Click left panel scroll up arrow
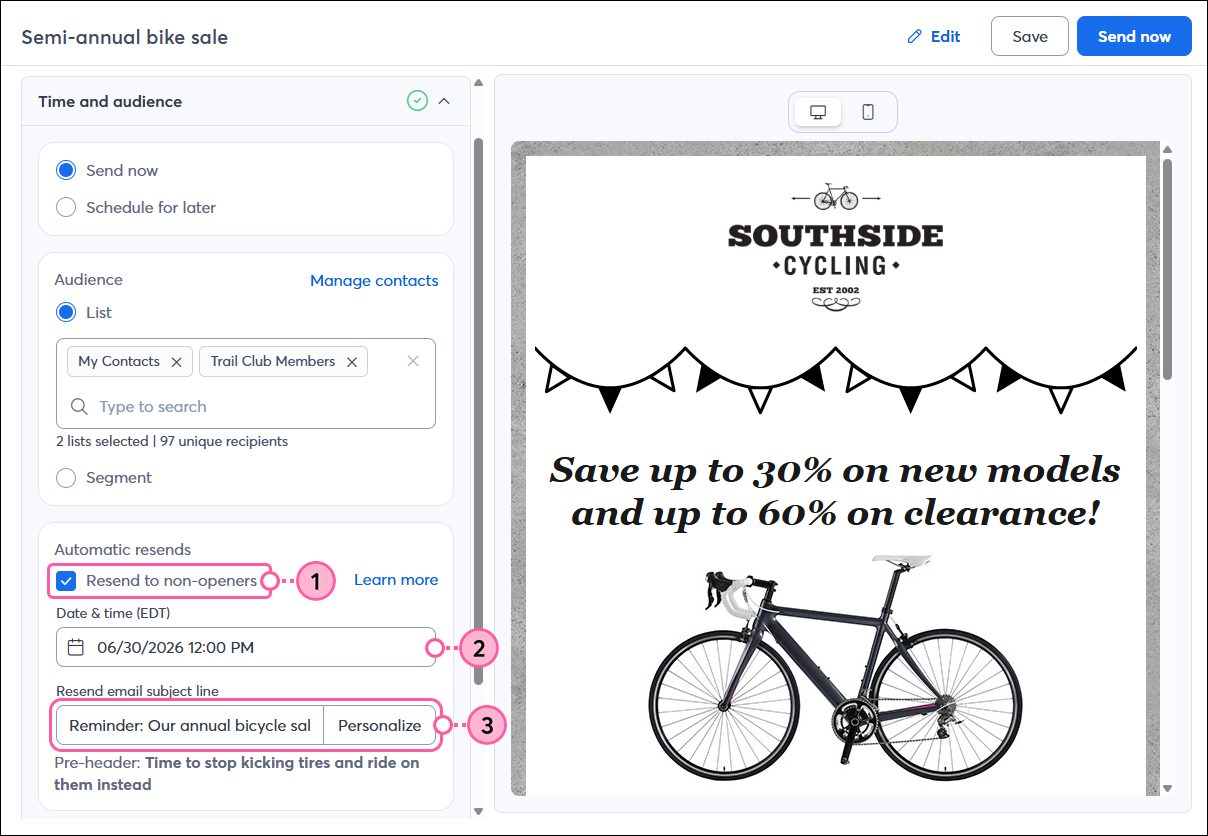Screen dimensions: 1208x836 coord(478,83)
